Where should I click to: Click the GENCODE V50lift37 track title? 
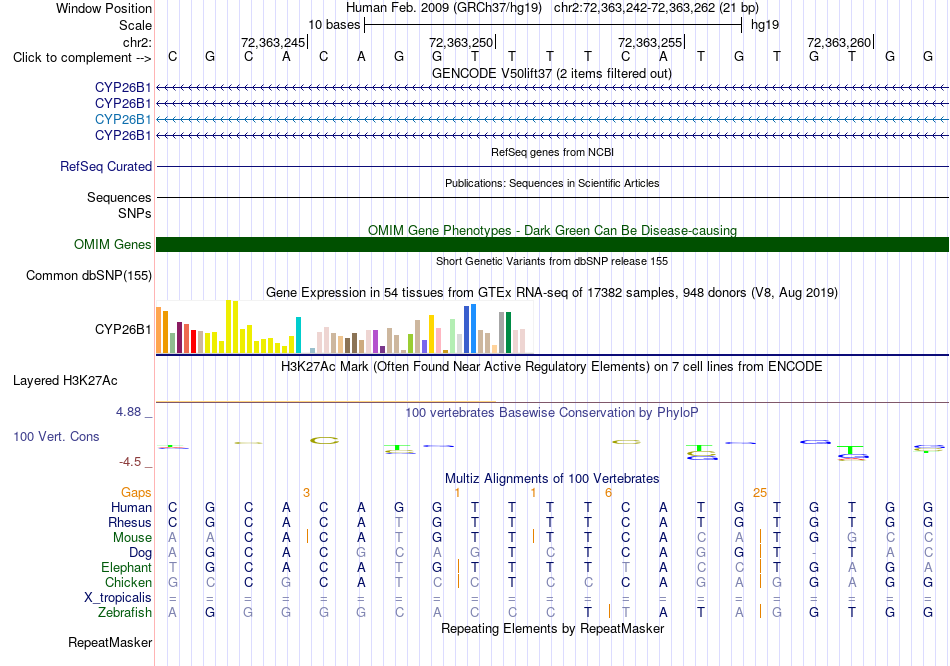click(x=552, y=73)
